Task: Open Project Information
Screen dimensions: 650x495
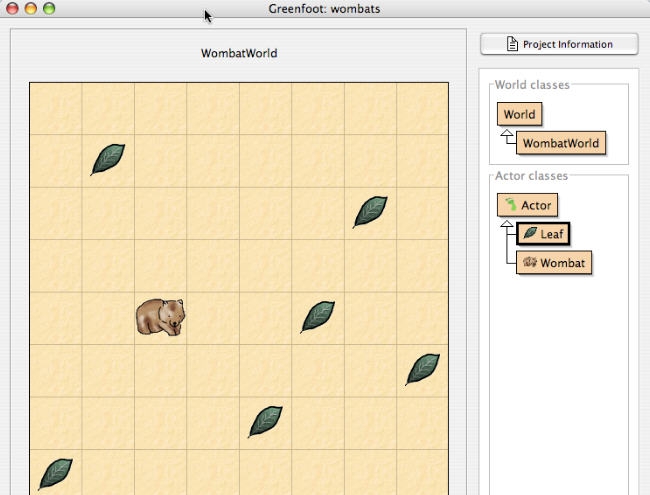Action: (560, 44)
